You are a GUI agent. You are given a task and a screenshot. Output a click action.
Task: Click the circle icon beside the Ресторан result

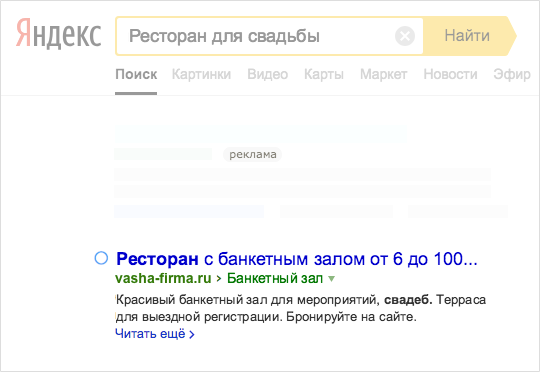101,258
